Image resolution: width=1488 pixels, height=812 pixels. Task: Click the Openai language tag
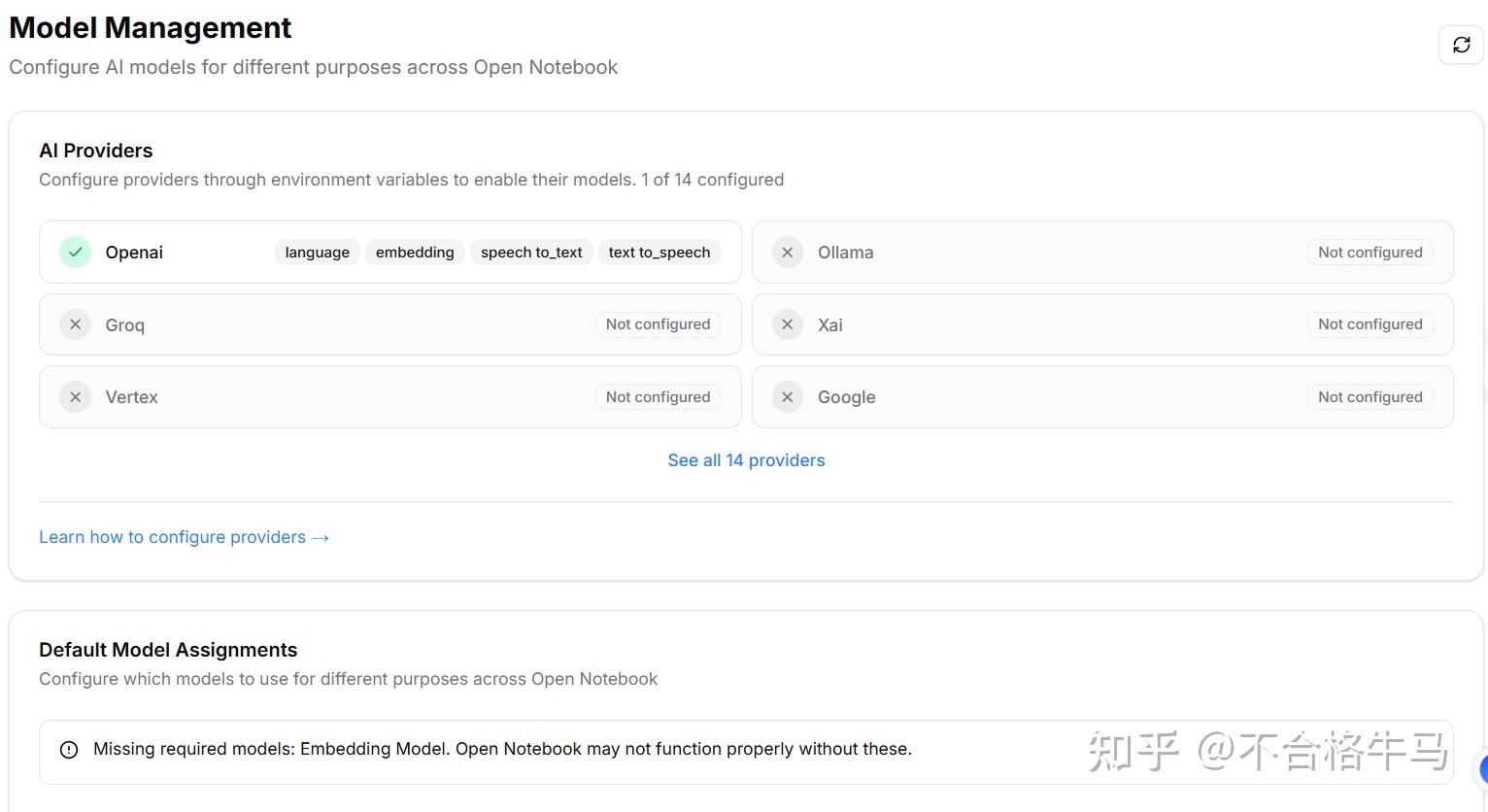point(317,253)
